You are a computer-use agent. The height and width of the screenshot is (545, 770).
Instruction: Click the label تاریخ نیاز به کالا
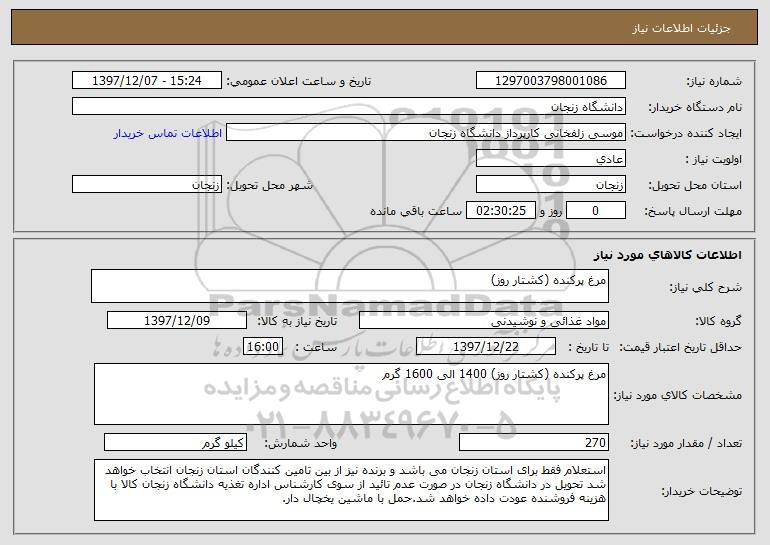[297, 321]
